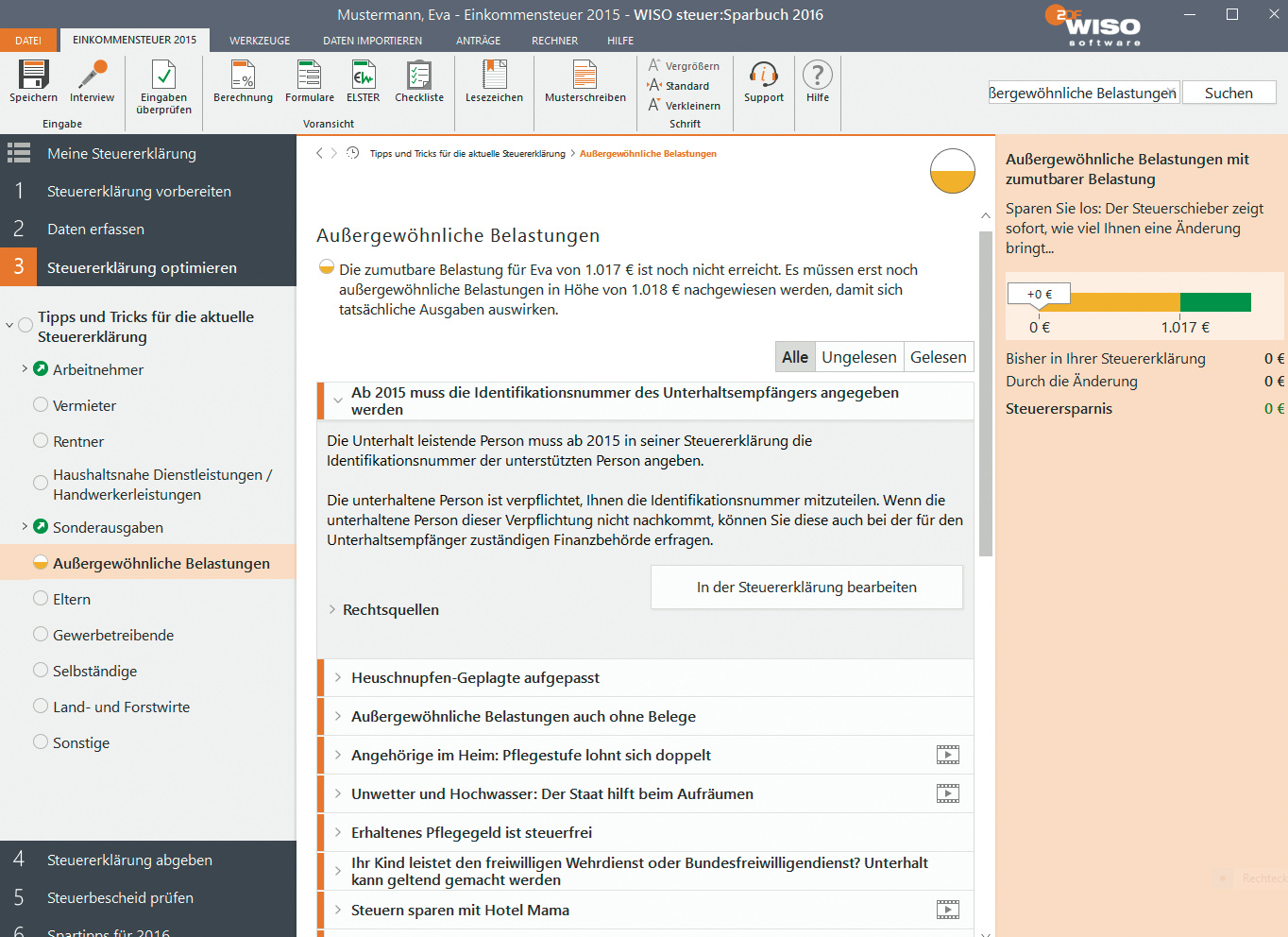Select the Rentner status circle

[41, 440]
